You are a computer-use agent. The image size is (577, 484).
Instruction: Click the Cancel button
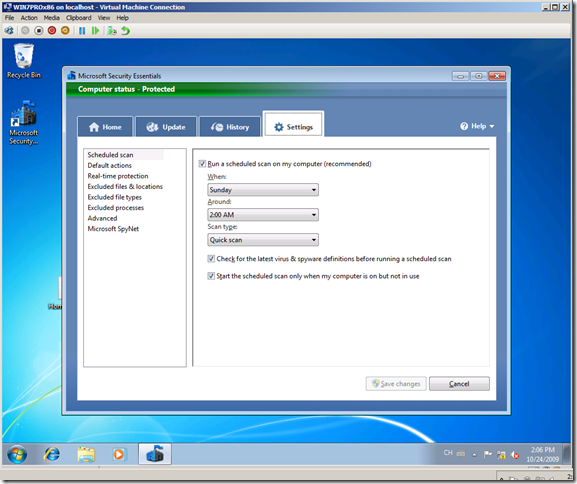[x=459, y=384]
